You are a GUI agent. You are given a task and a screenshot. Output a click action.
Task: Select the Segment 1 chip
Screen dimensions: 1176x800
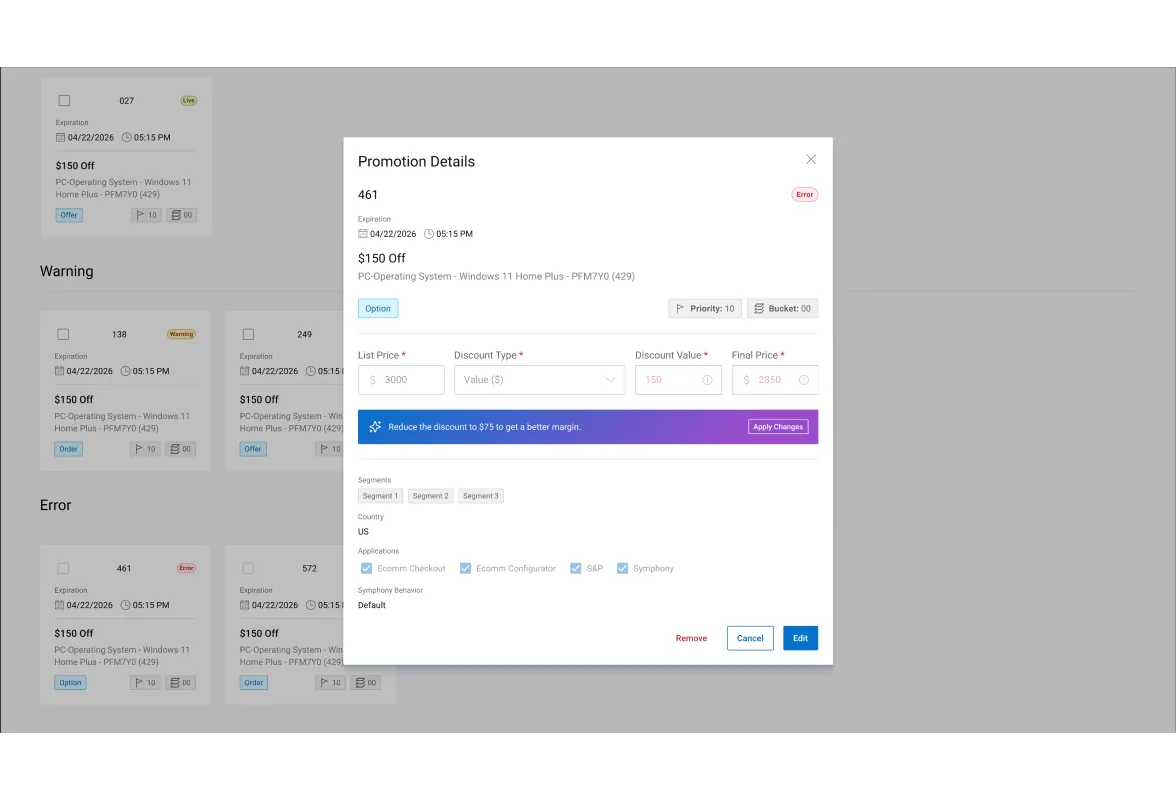tap(380, 496)
